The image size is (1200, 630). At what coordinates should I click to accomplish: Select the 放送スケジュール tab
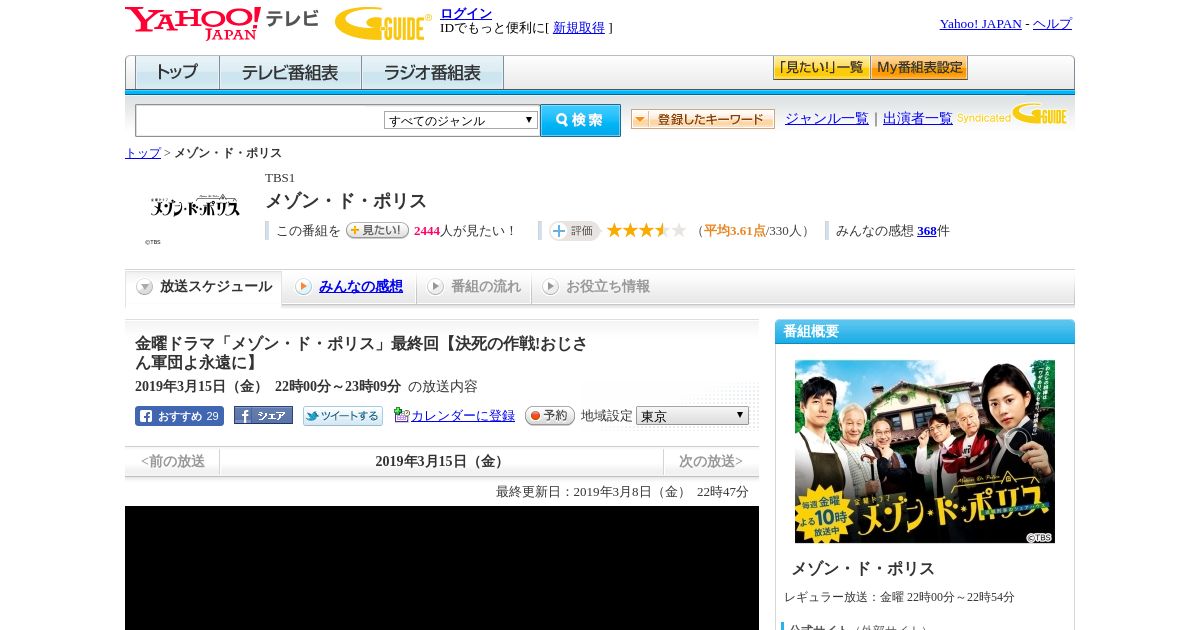204,287
